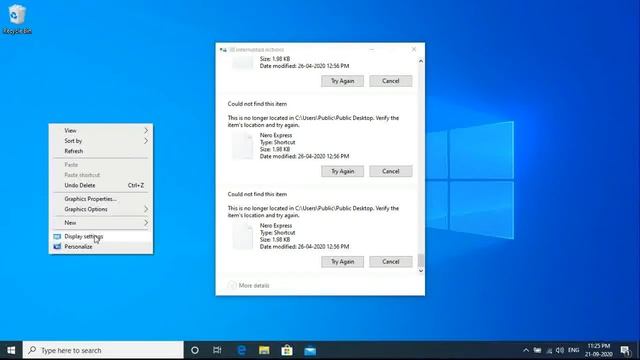Click the bottom Cancel button
Image resolution: width=640 pixels, height=360 pixels.
coord(391,262)
